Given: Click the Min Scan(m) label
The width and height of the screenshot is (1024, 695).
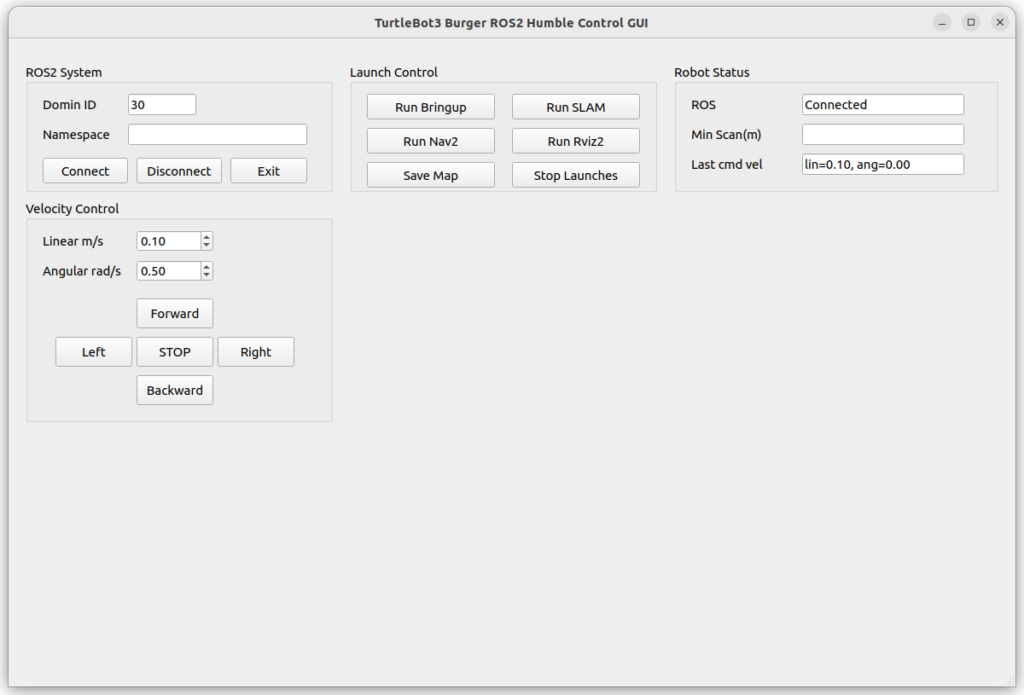Looking at the screenshot, I should tap(726, 135).
